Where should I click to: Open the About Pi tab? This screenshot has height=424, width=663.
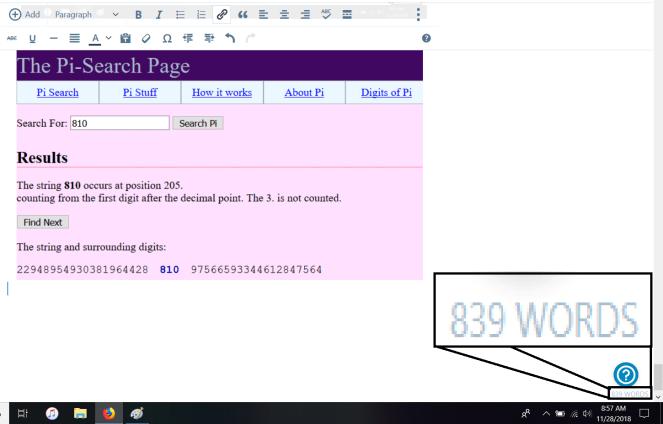[x=304, y=92]
